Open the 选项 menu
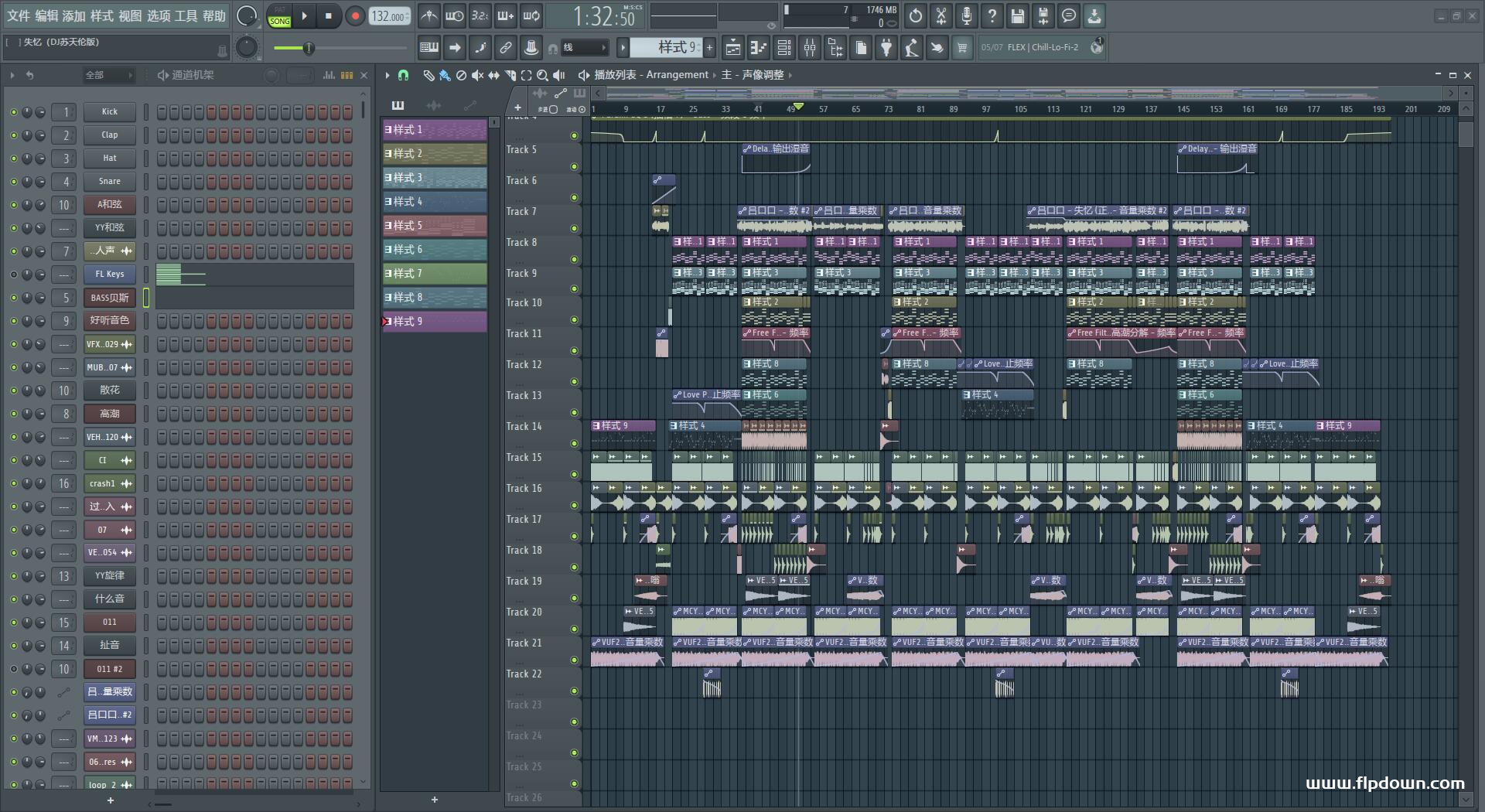 point(158,15)
